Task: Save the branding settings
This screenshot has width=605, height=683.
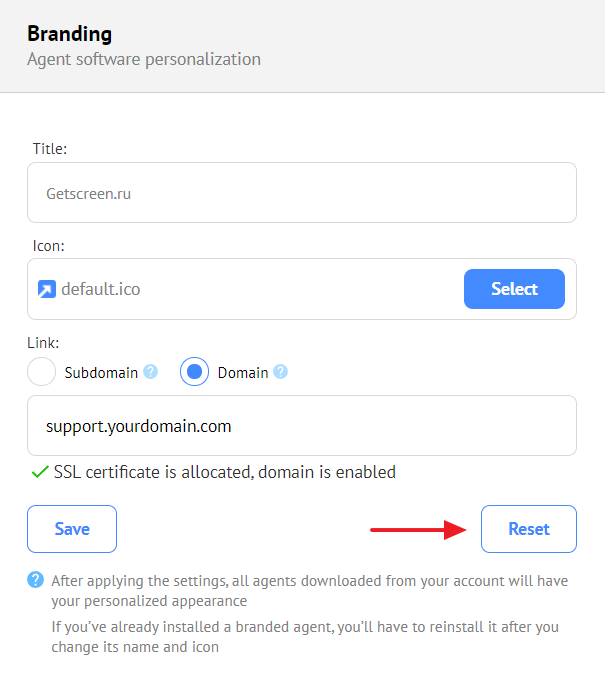Action: coord(72,529)
